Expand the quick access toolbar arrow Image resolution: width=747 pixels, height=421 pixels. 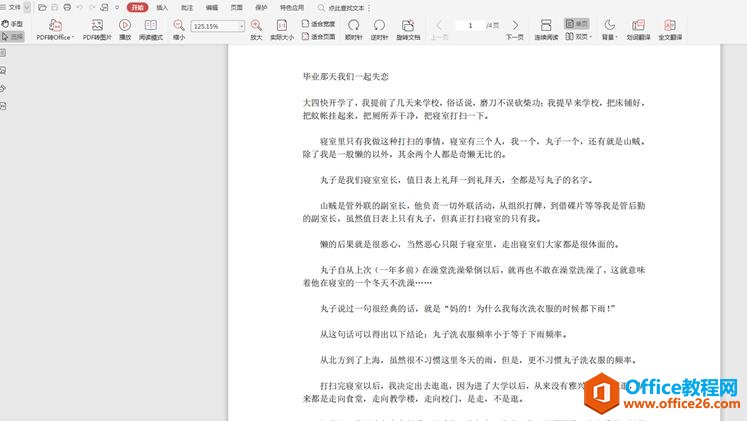pyautogui.click(x=117, y=8)
